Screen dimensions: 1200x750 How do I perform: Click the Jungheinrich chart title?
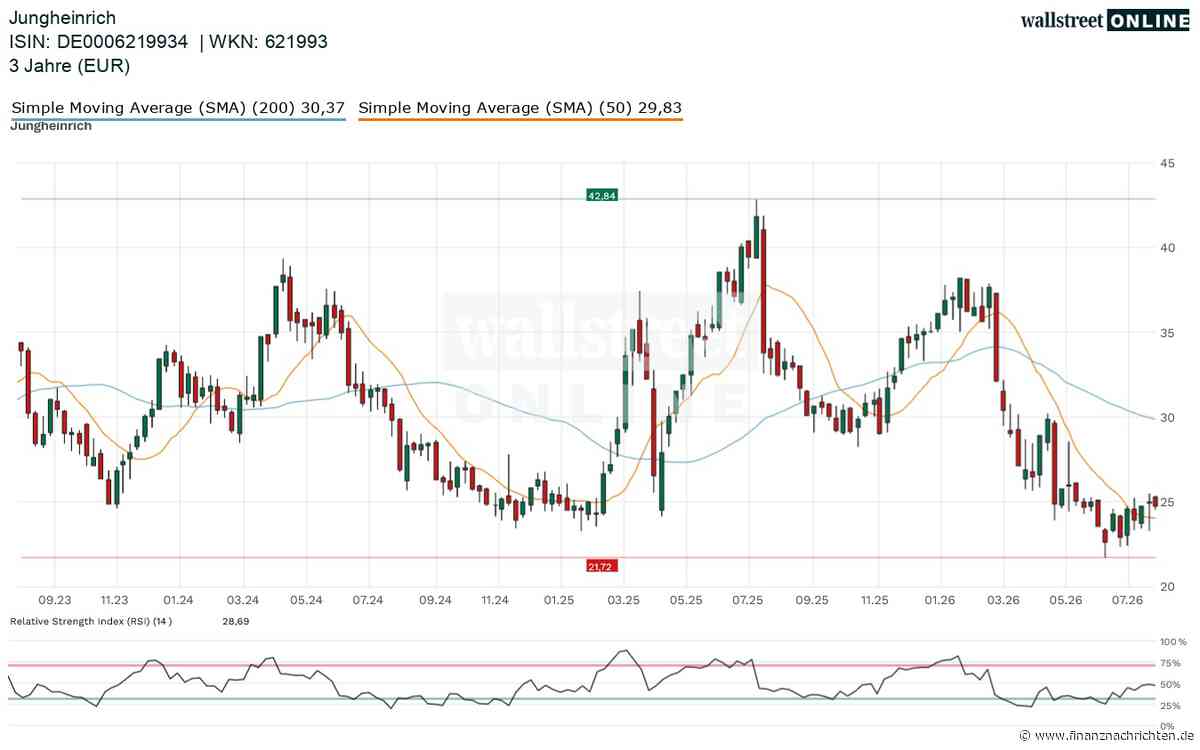click(62, 18)
